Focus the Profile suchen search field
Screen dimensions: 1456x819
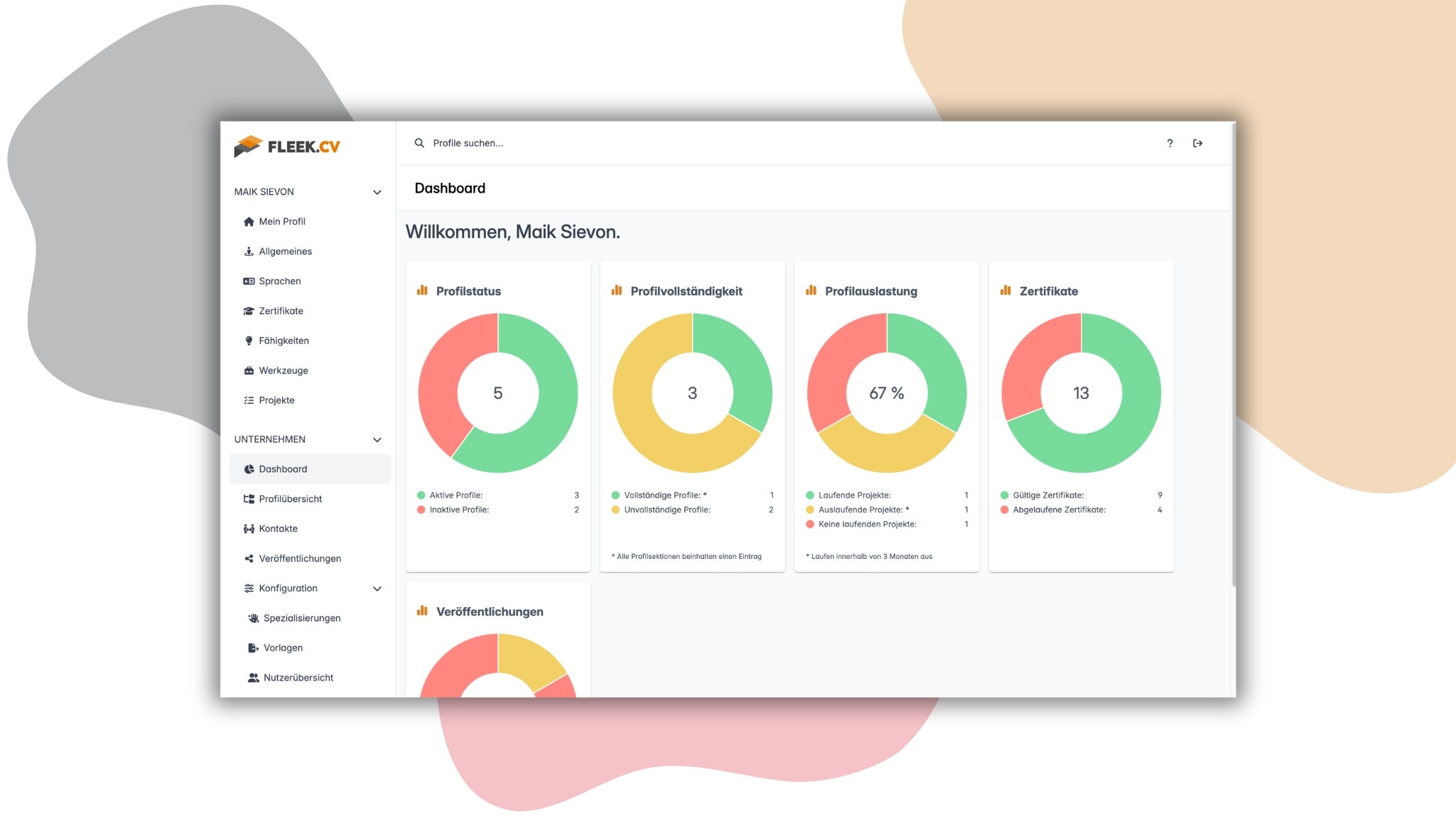(640, 143)
